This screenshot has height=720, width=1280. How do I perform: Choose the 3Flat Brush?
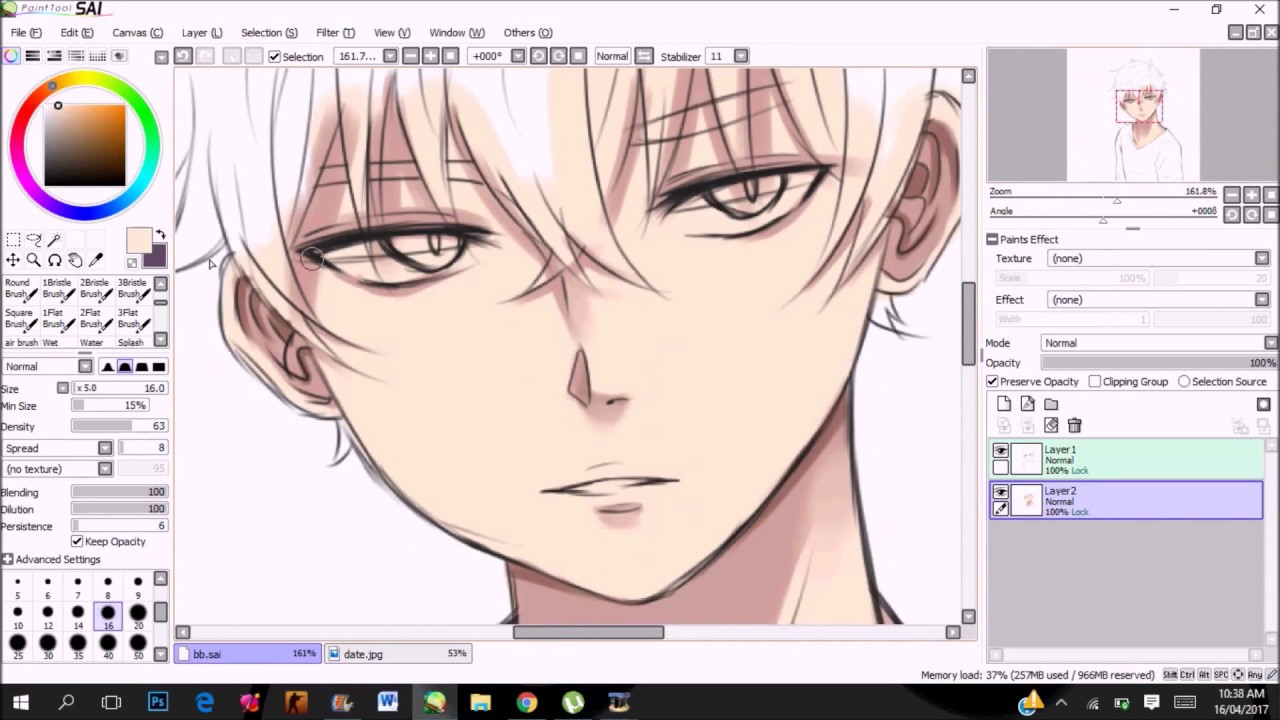[133, 319]
